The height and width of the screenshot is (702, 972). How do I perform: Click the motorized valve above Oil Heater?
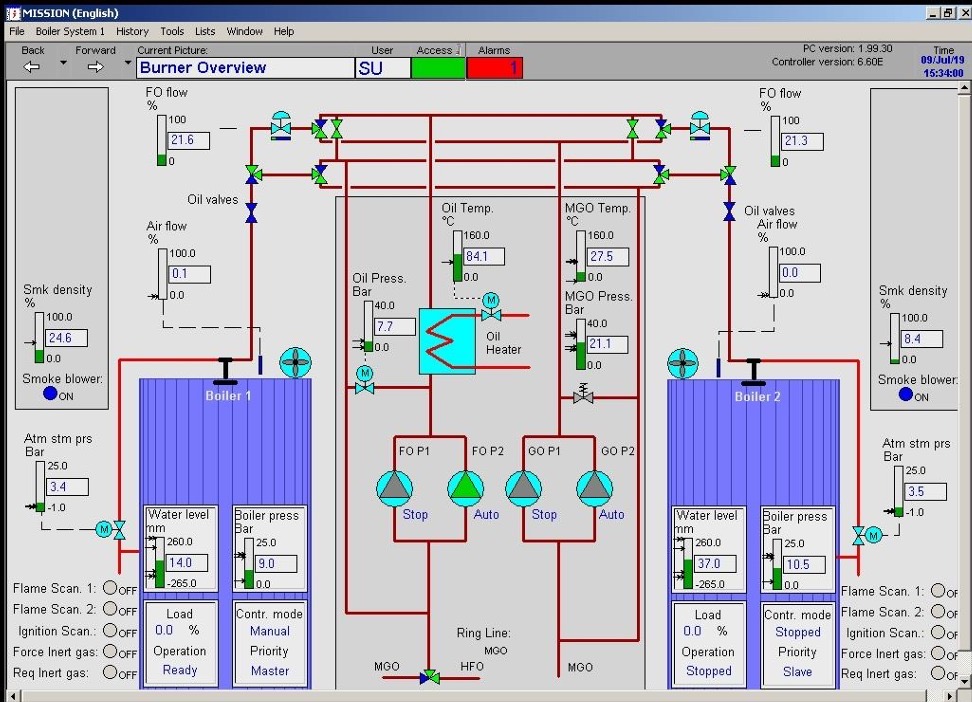click(491, 308)
